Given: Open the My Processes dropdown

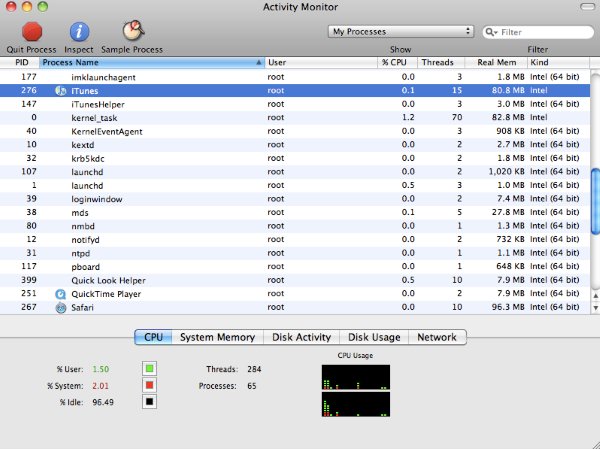Looking at the screenshot, I should [x=401, y=32].
